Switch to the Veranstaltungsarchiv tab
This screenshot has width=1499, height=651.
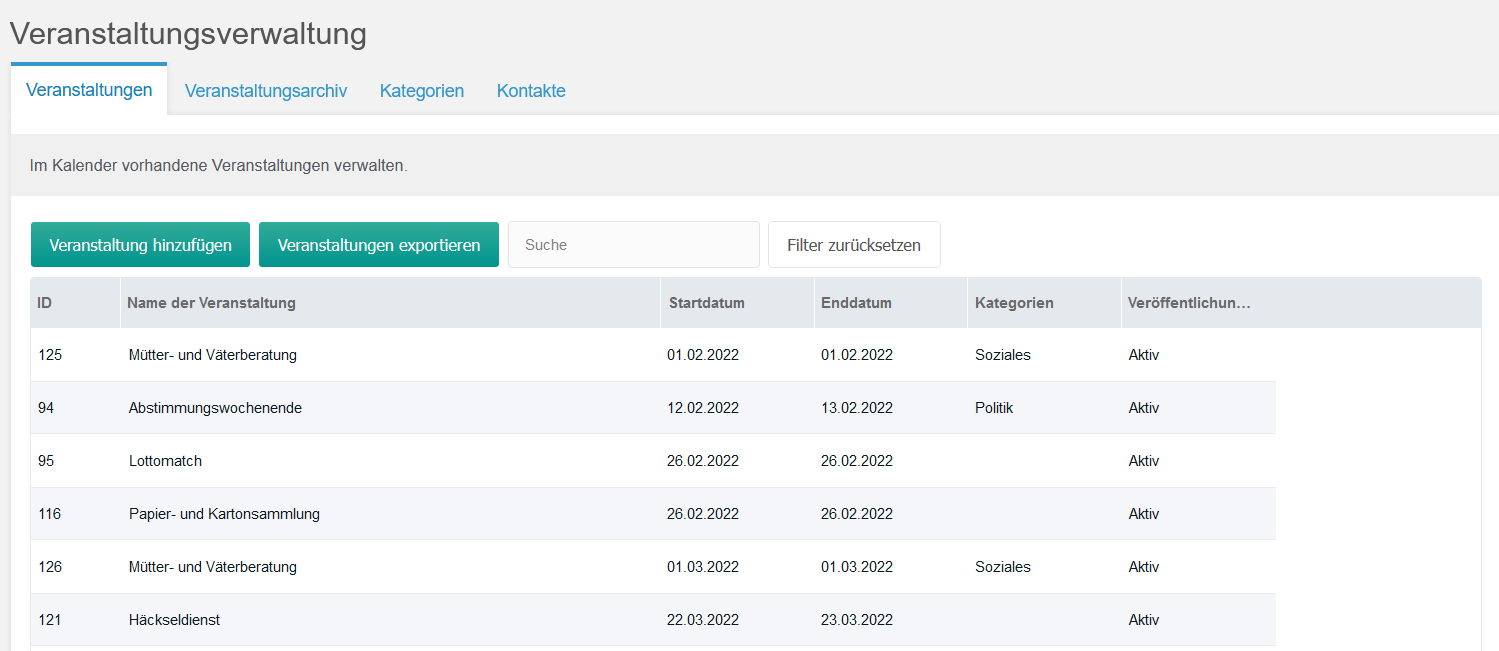pyautogui.click(x=265, y=90)
